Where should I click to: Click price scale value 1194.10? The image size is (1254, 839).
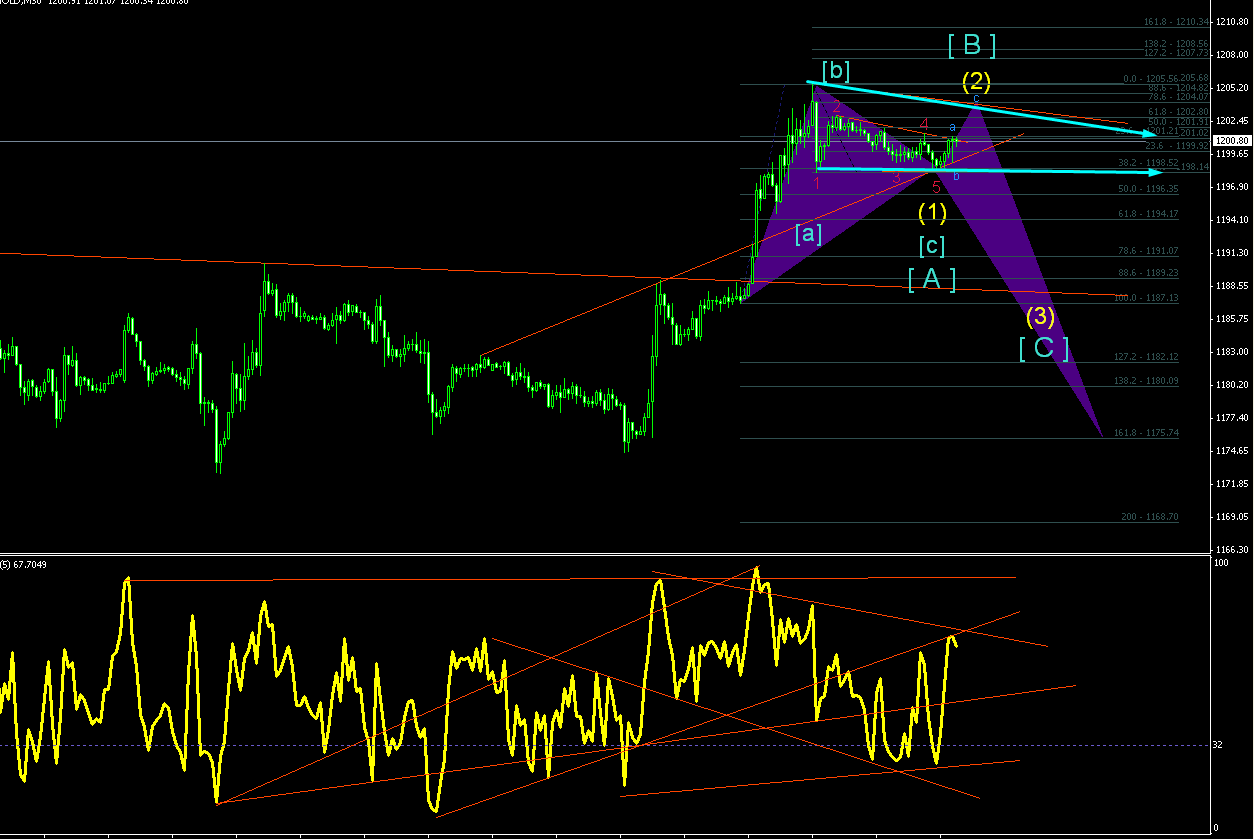click(x=1234, y=219)
